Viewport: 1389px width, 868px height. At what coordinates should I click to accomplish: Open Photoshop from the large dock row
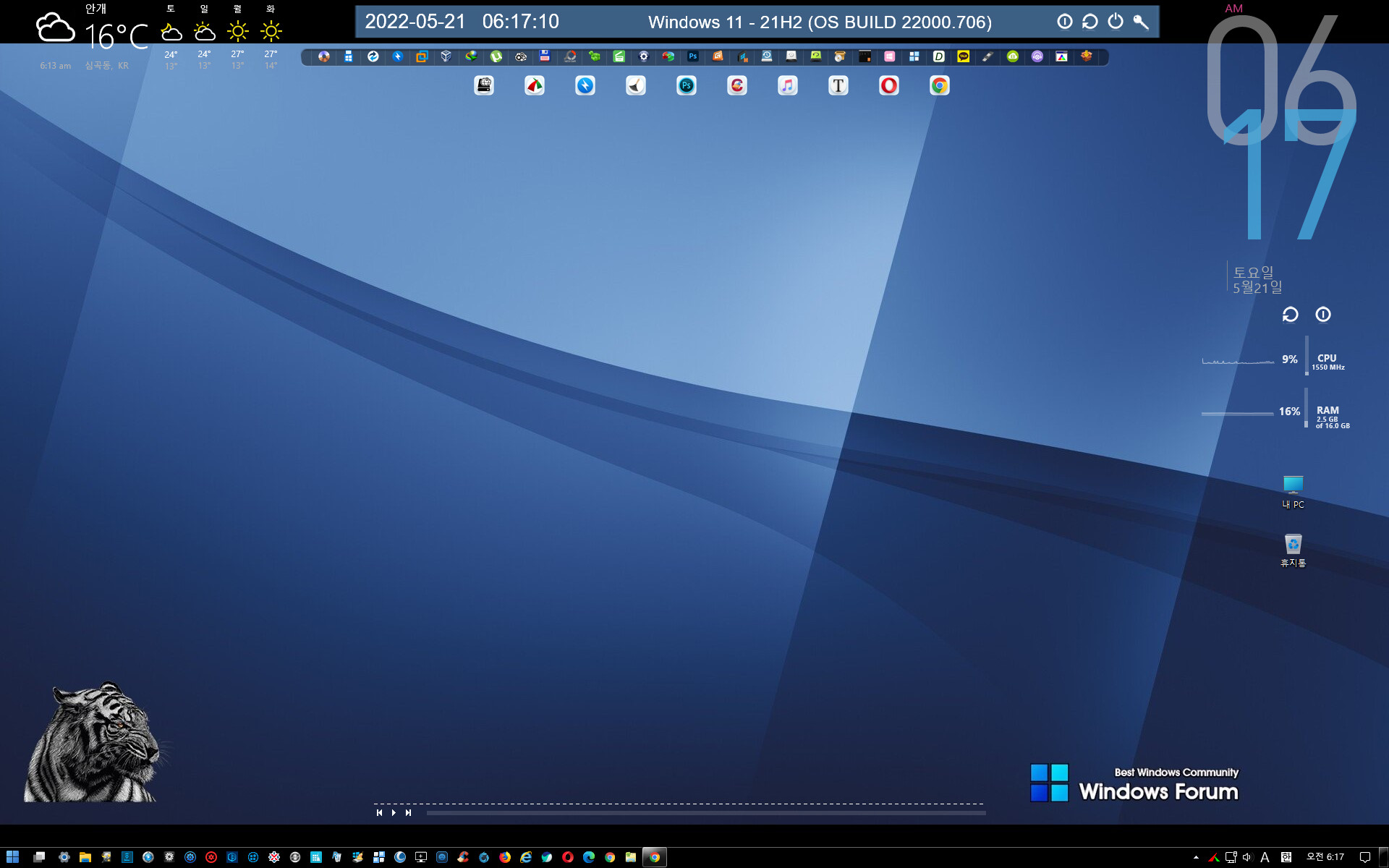click(686, 86)
